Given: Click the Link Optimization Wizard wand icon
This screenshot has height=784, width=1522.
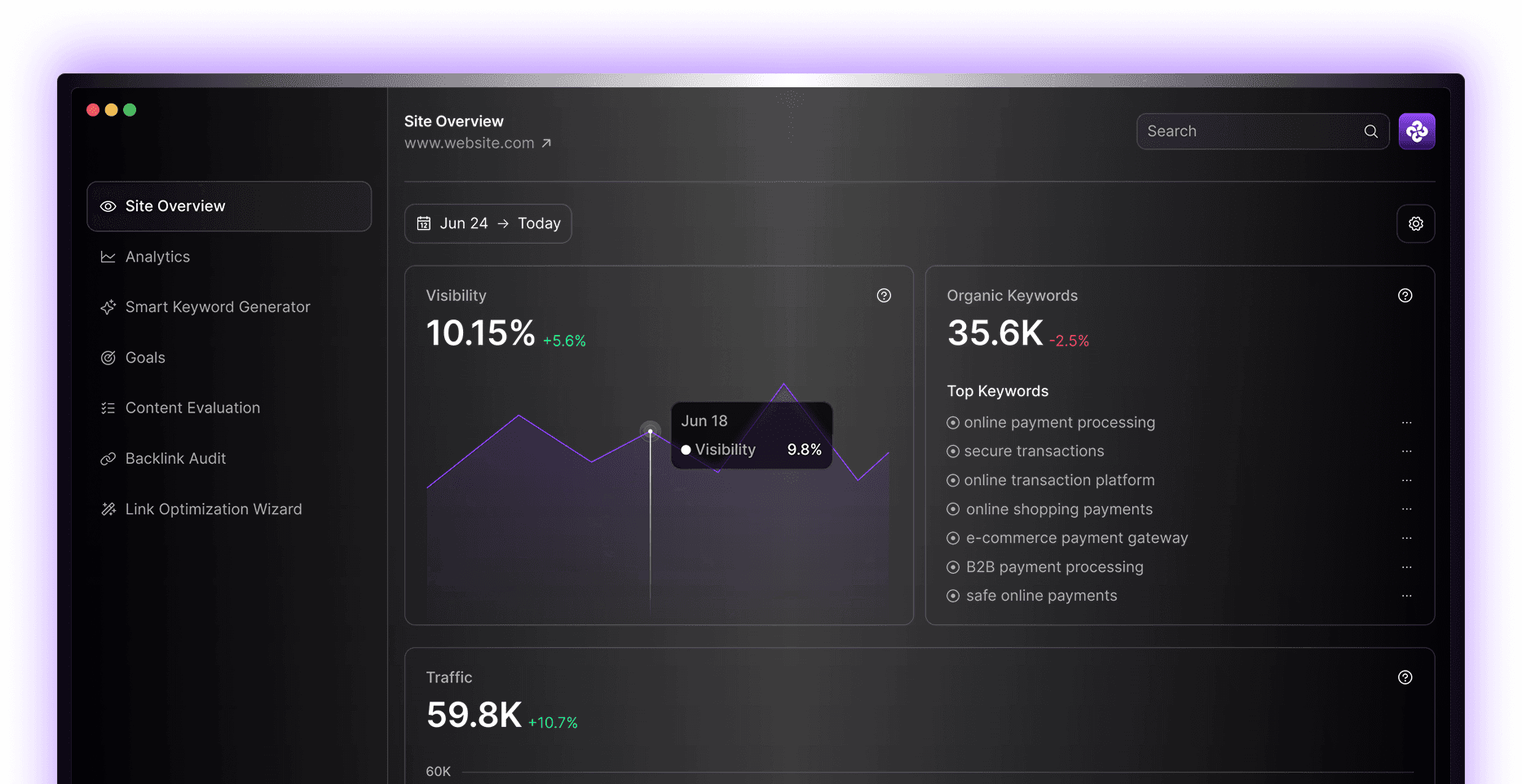Looking at the screenshot, I should tap(108, 509).
